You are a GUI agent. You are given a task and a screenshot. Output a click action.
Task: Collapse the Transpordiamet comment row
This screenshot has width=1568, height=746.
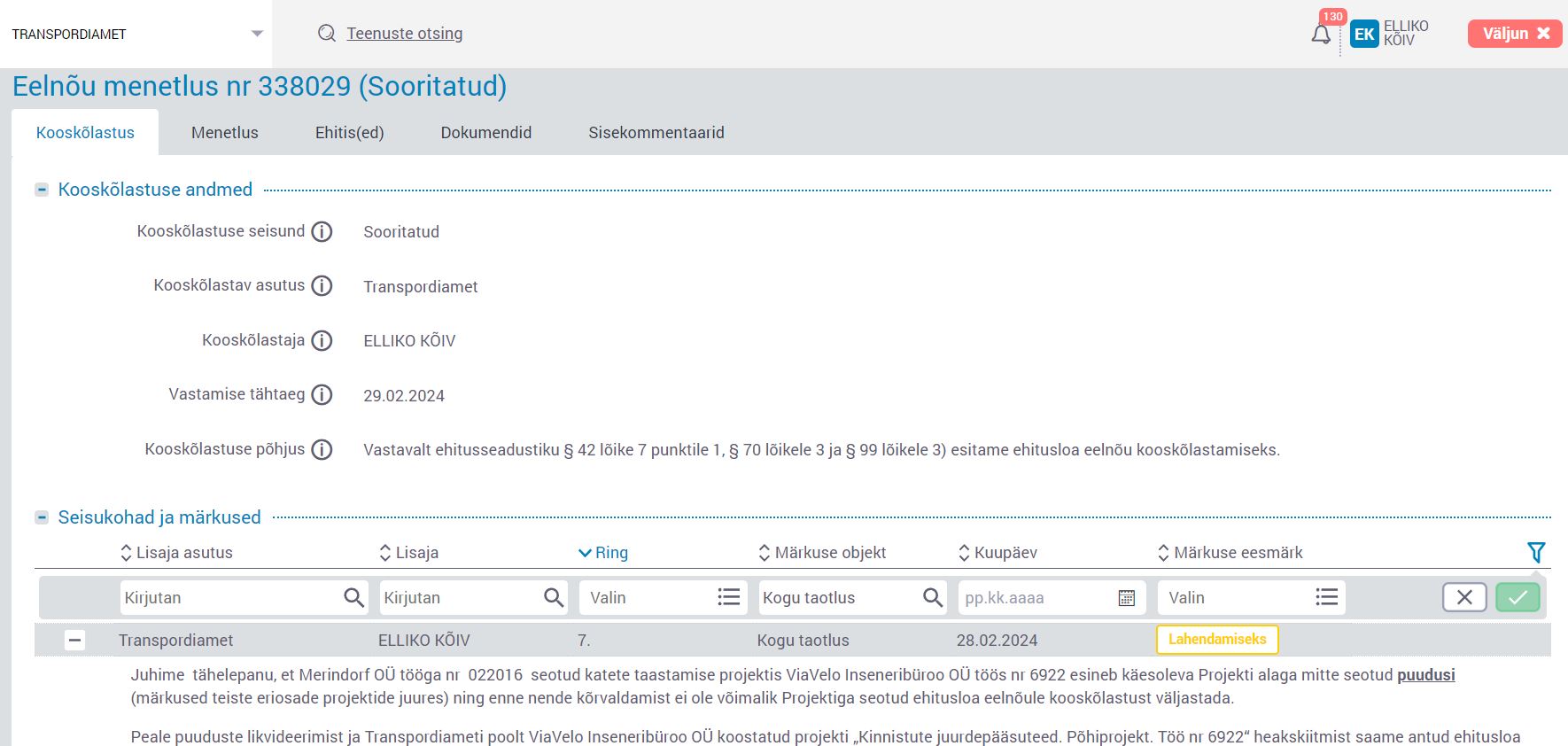(75, 640)
